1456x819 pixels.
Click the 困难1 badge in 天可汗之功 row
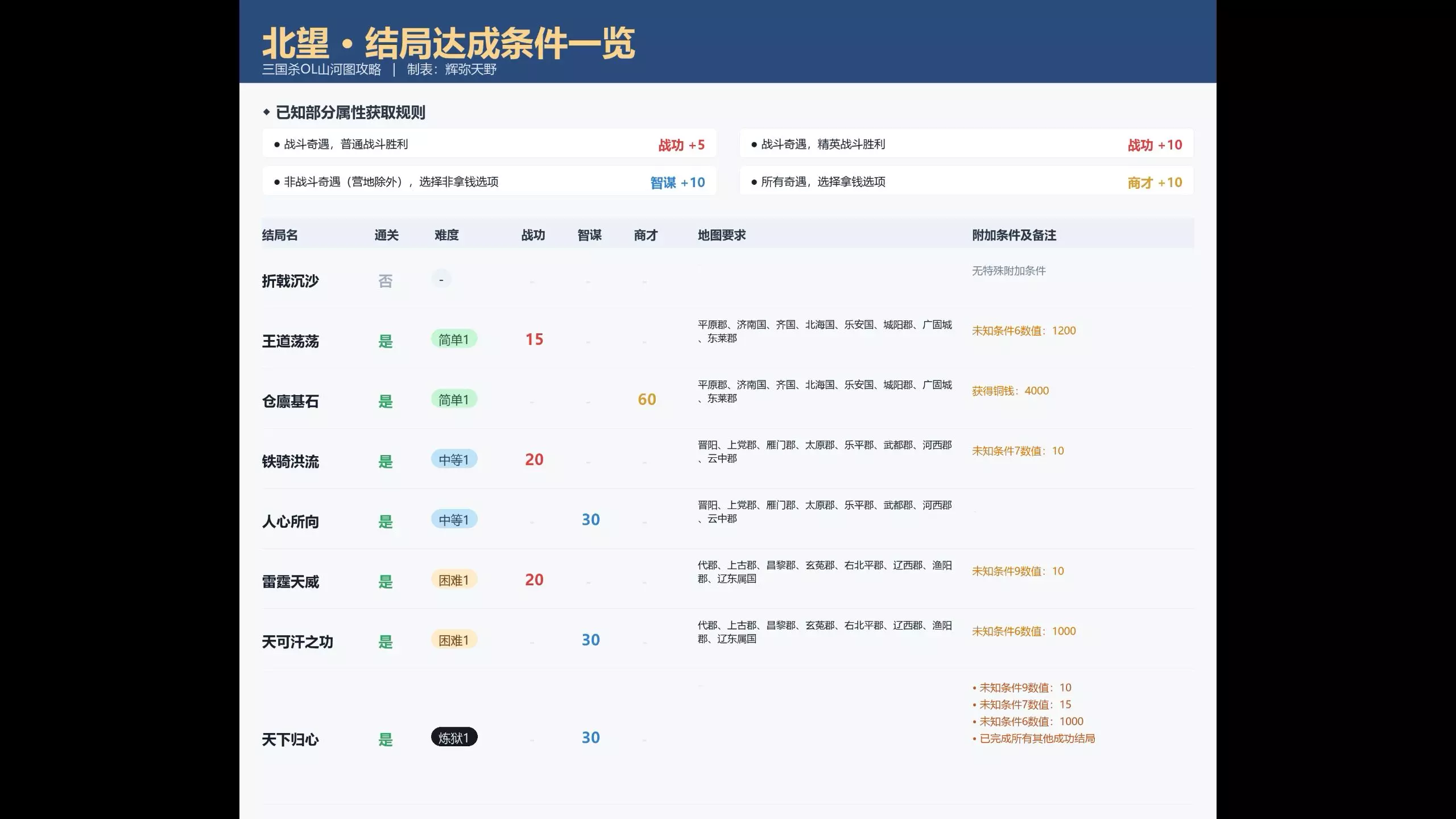click(454, 640)
